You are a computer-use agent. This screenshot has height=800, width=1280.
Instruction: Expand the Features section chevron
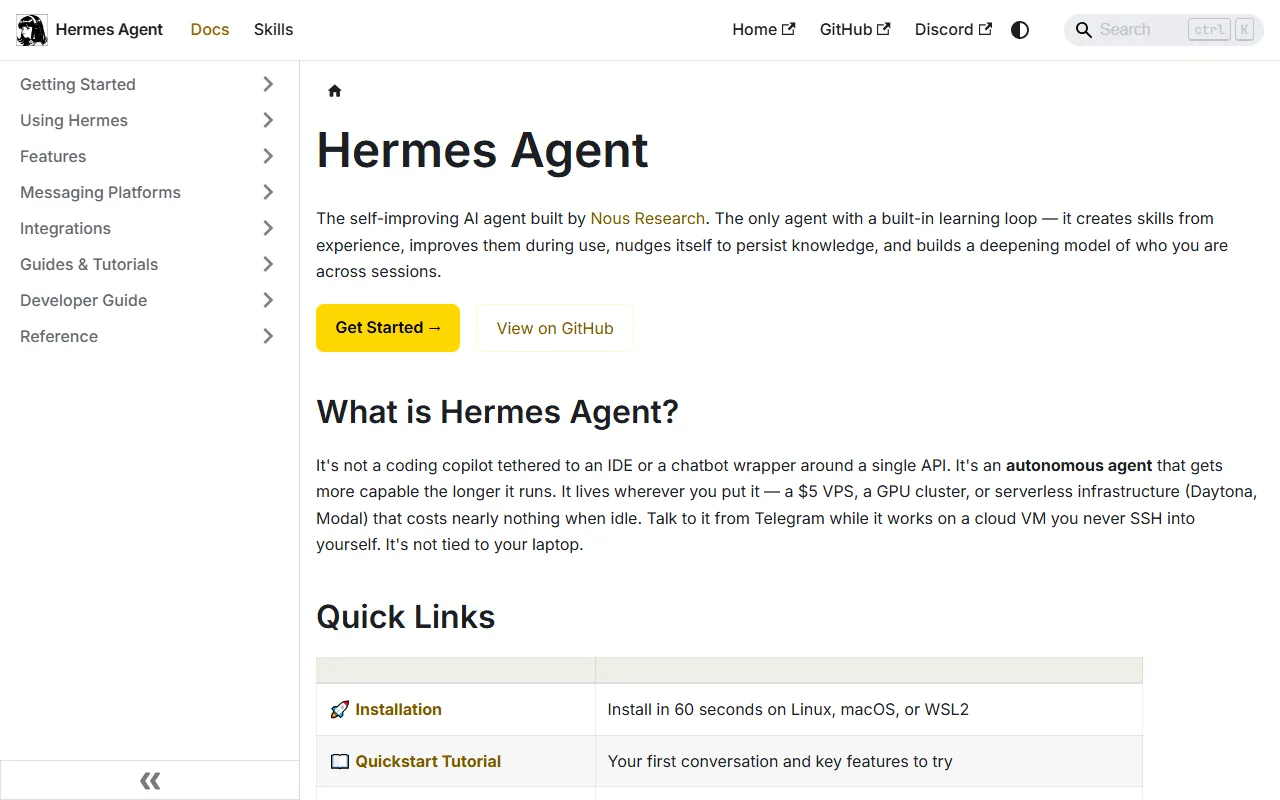point(268,157)
